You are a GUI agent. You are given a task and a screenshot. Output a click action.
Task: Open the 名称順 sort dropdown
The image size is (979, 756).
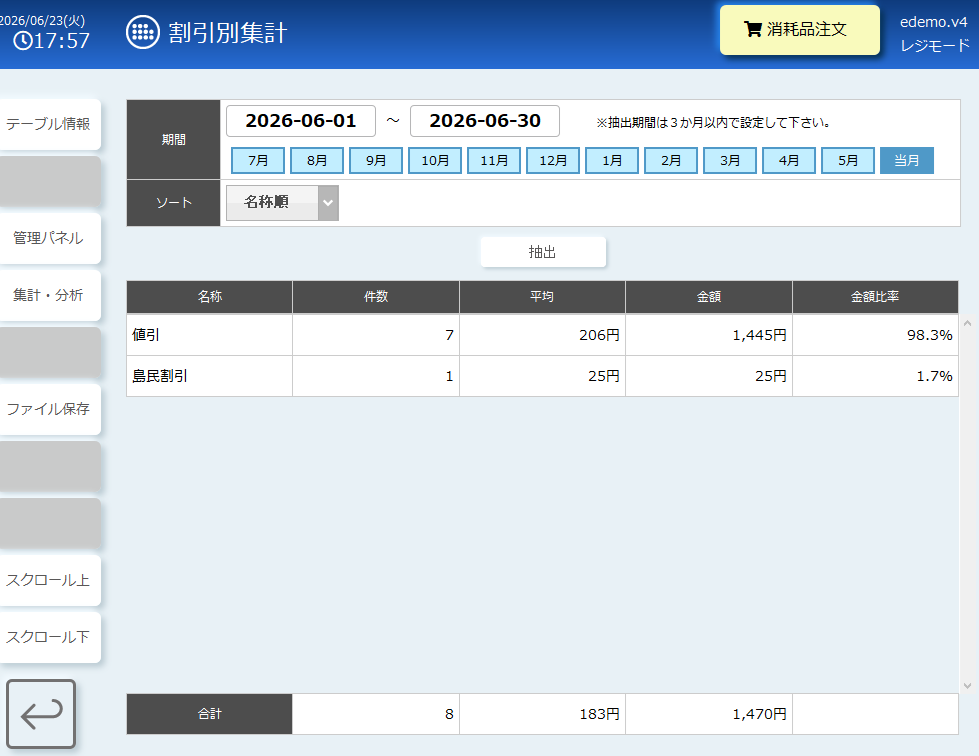(x=282, y=203)
